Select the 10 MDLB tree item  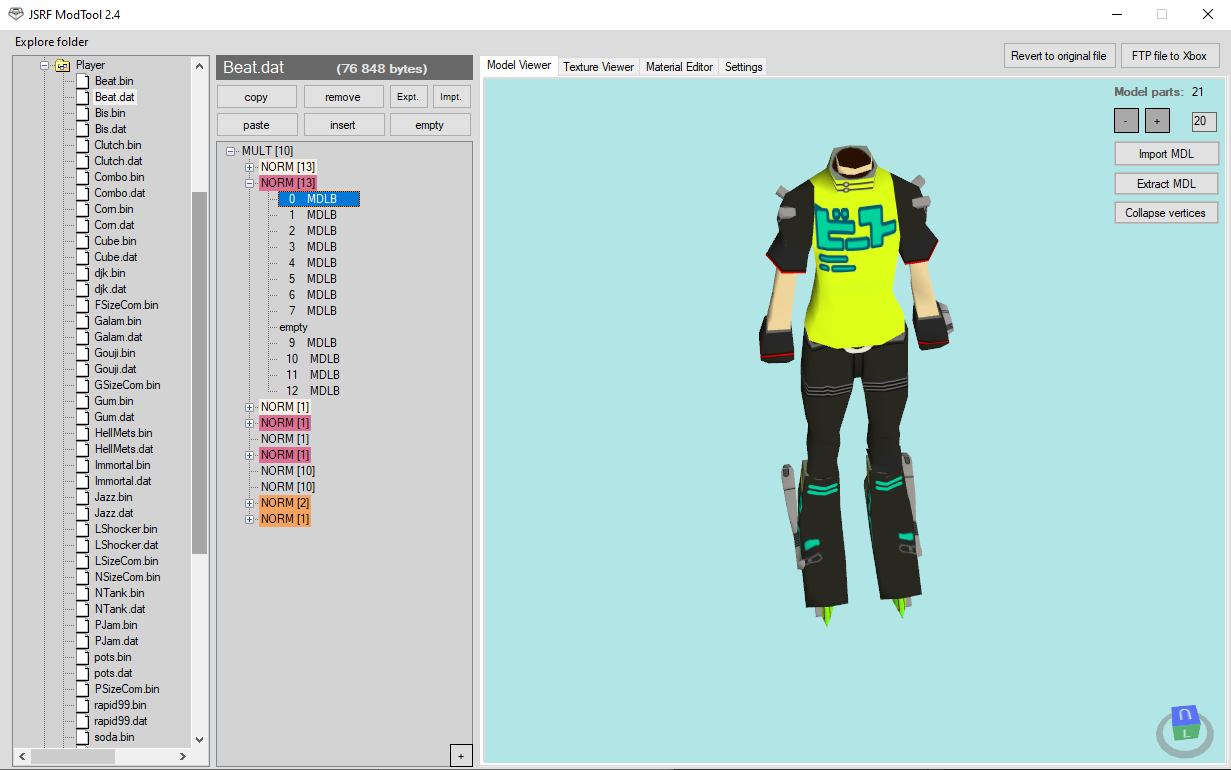pos(313,359)
